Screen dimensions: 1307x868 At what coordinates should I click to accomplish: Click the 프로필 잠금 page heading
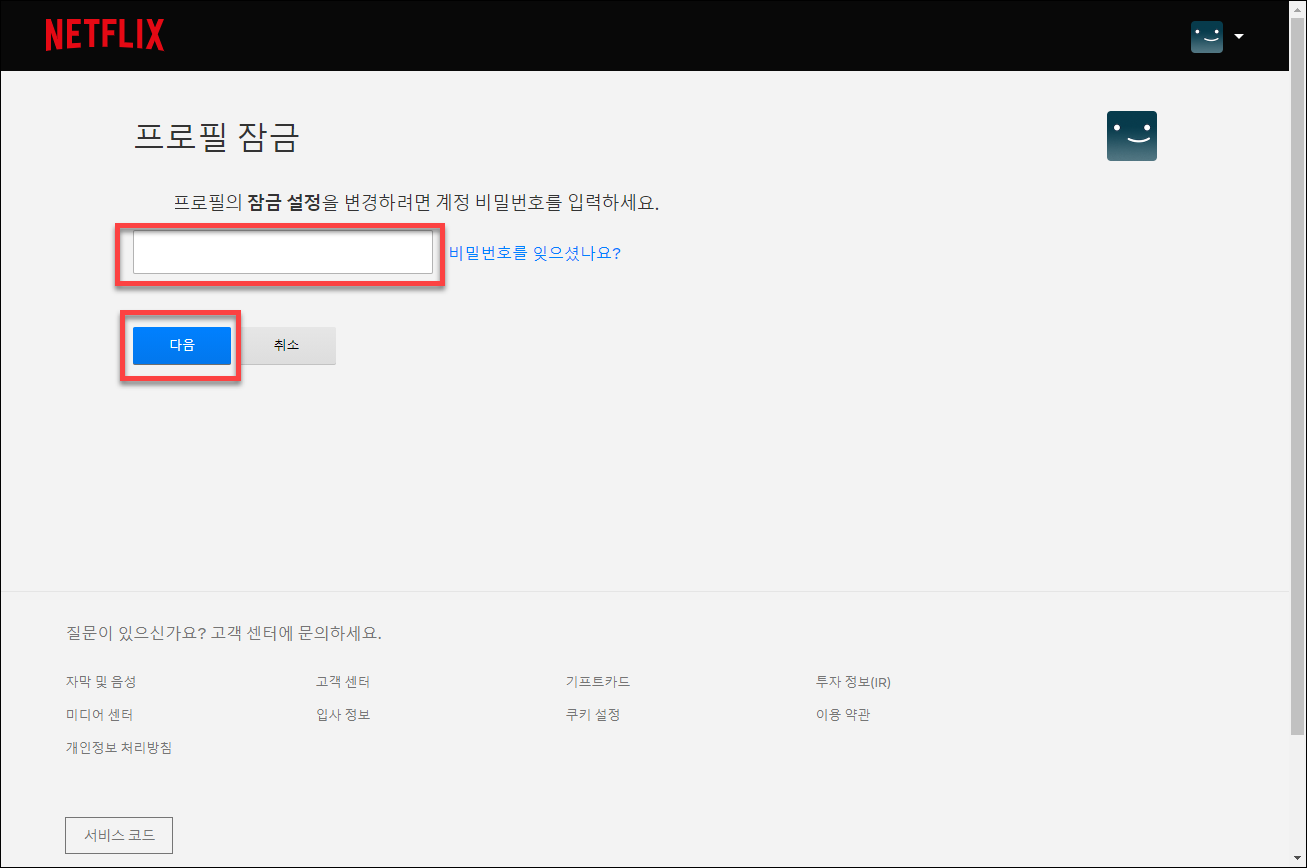(216, 137)
